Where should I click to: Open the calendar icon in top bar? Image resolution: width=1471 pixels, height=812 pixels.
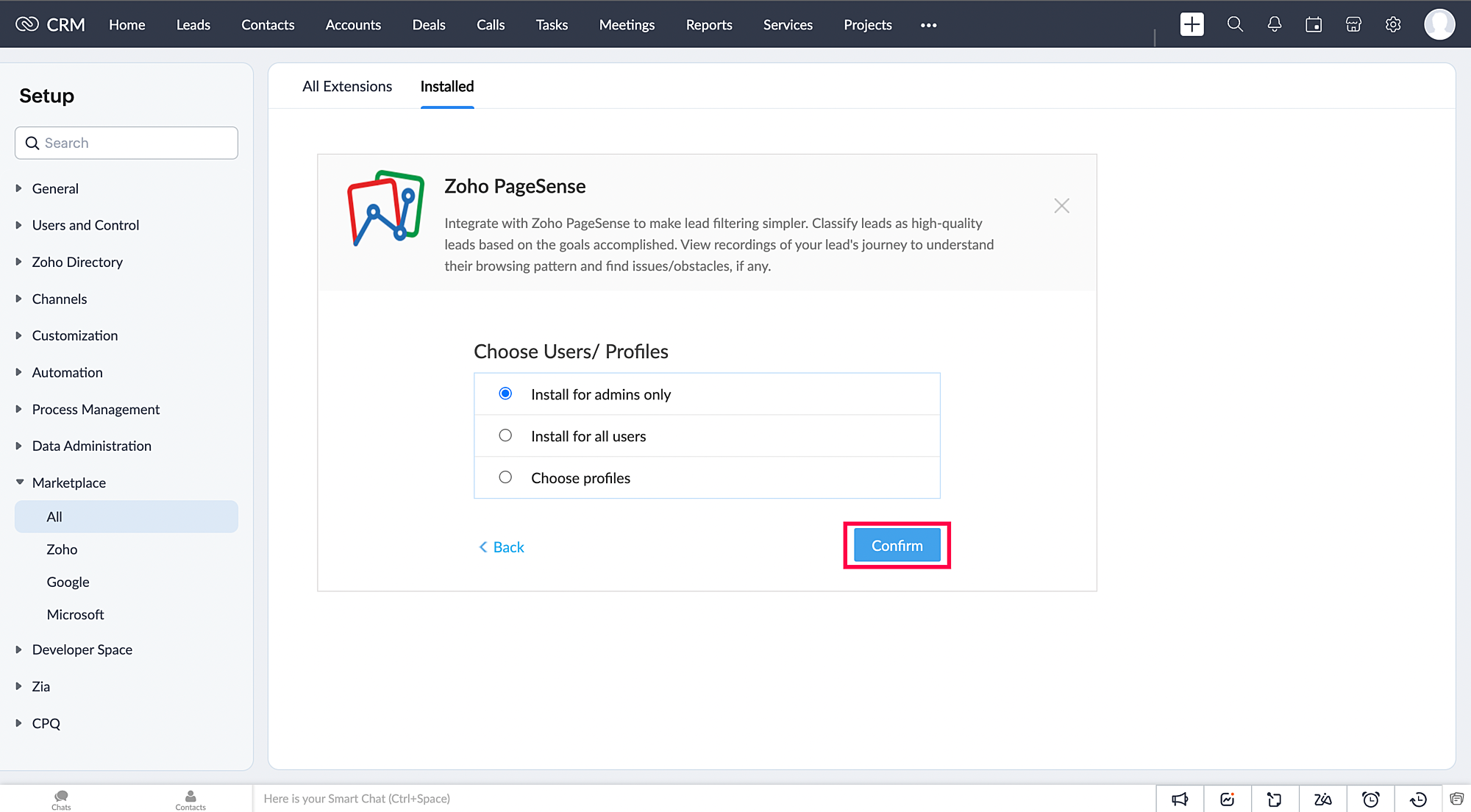coord(1314,24)
